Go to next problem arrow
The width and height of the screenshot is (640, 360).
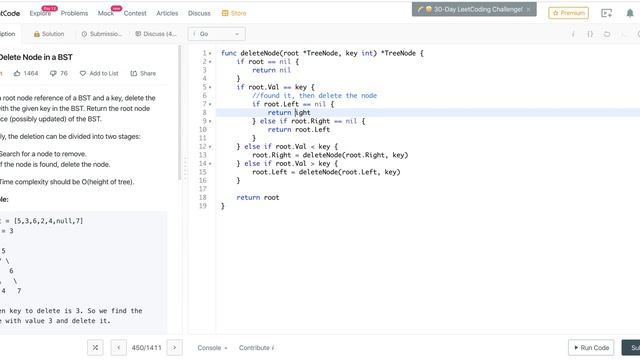click(x=175, y=348)
